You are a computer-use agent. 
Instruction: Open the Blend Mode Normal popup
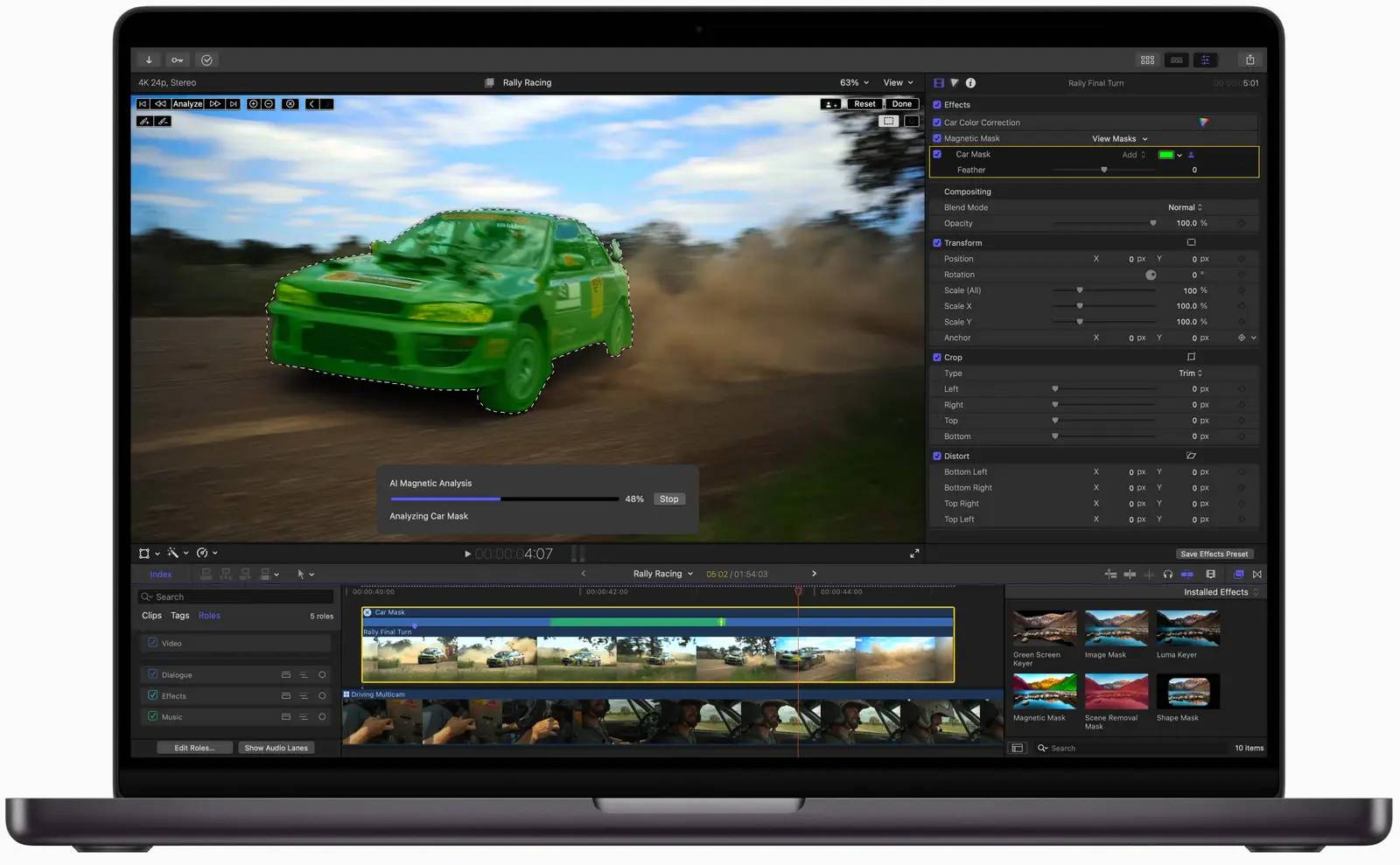[x=1185, y=207]
